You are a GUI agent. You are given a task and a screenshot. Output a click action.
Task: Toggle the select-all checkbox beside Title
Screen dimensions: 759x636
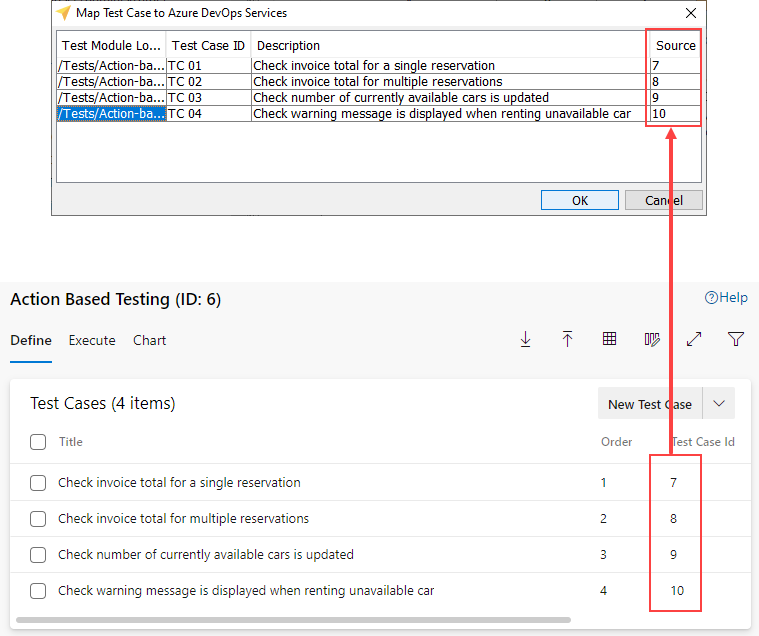pyautogui.click(x=38, y=442)
